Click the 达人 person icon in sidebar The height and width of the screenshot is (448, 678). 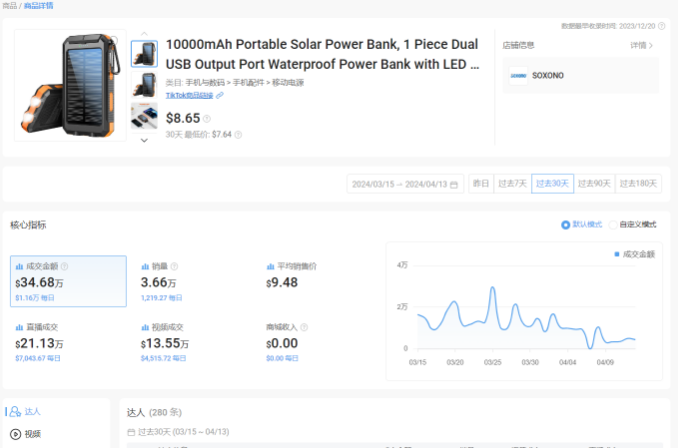(x=15, y=411)
